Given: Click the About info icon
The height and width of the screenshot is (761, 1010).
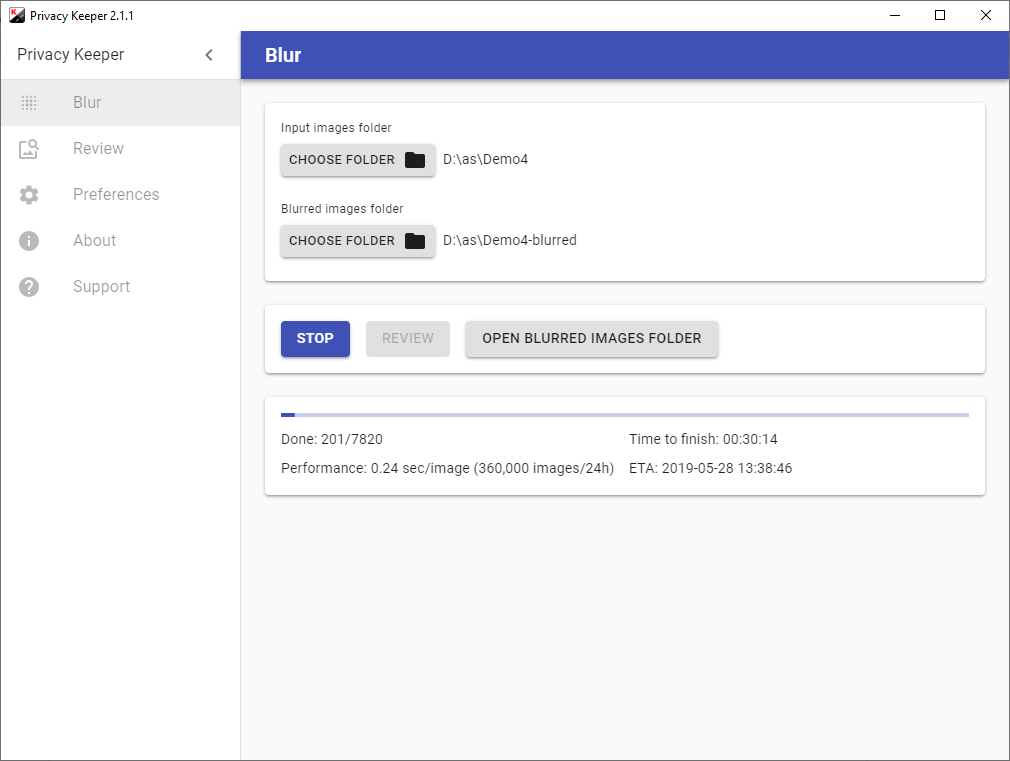Looking at the screenshot, I should click(x=29, y=241).
